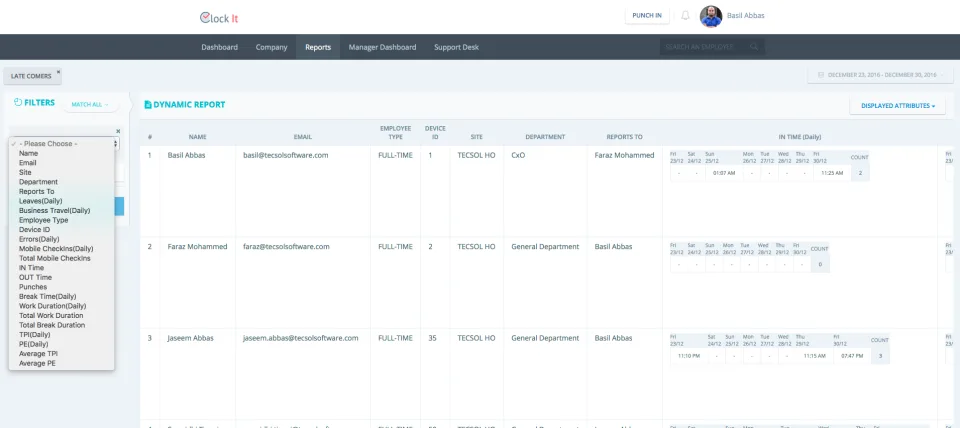This screenshot has height=428, width=960.
Task: Expand Displayed Attributes dropdown
Action: tap(898, 106)
